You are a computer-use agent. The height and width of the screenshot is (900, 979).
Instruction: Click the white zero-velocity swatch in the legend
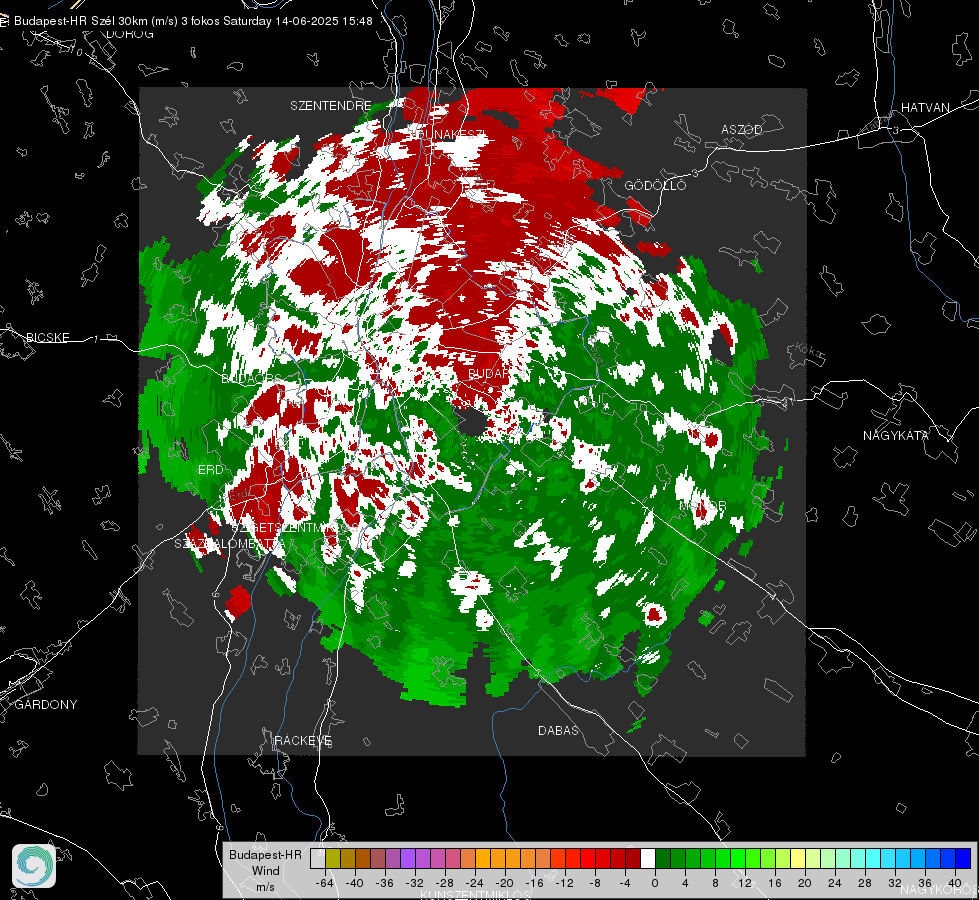point(648,859)
